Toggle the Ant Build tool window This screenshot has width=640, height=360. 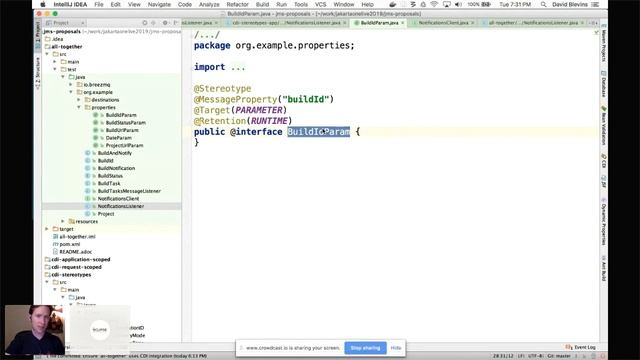pos(603,269)
